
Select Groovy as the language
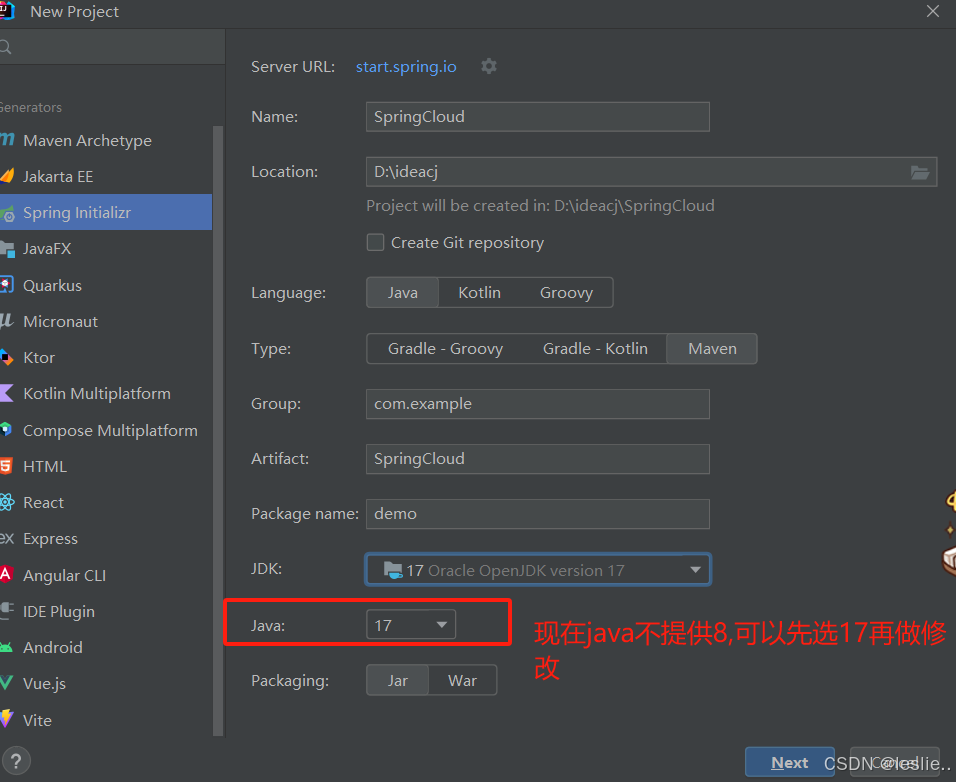pyautogui.click(x=566, y=293)
